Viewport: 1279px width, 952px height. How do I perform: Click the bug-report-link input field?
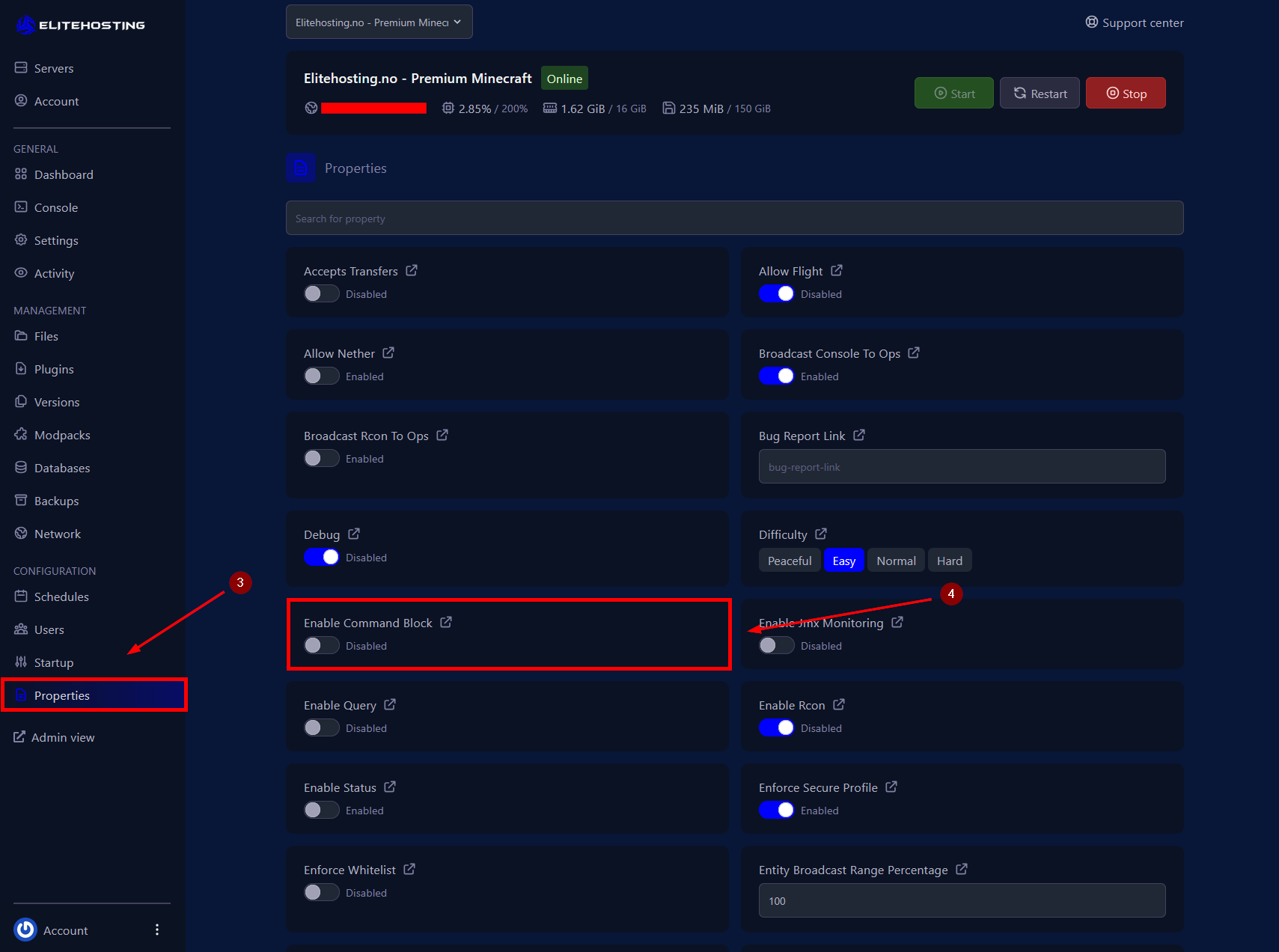point(962,466)
